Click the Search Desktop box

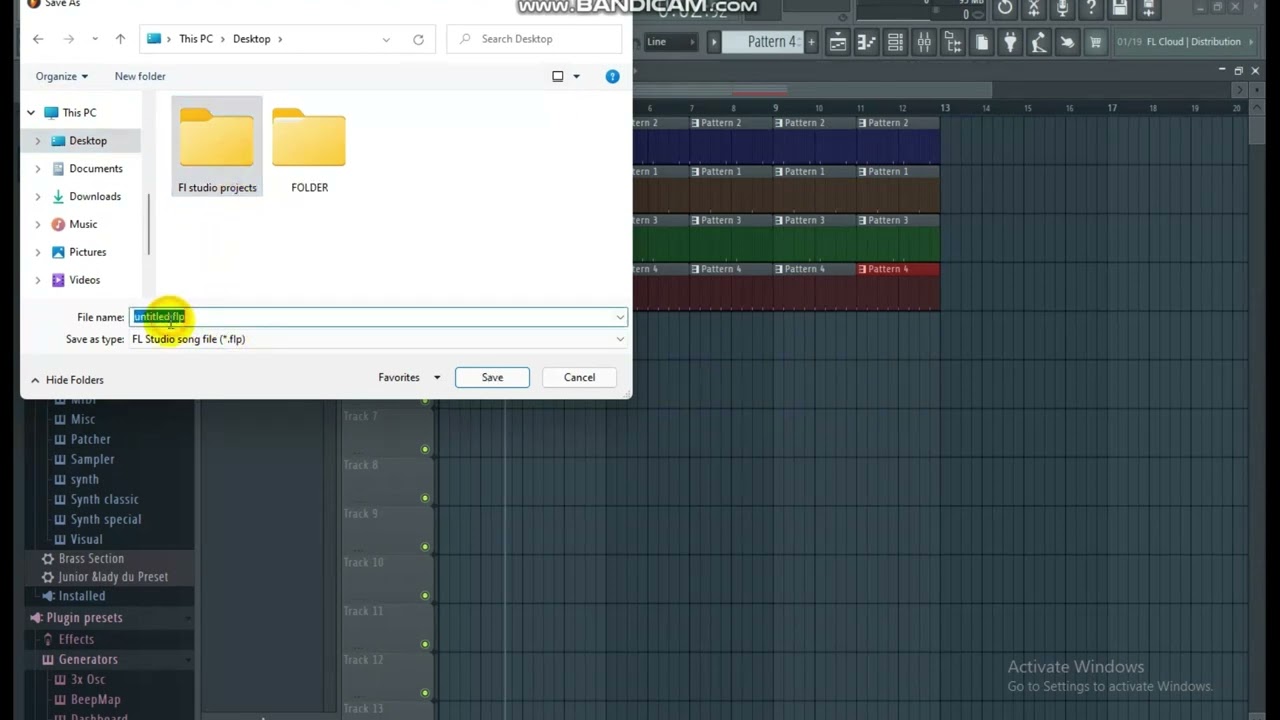pyautogui.click(x=534, y=39)
